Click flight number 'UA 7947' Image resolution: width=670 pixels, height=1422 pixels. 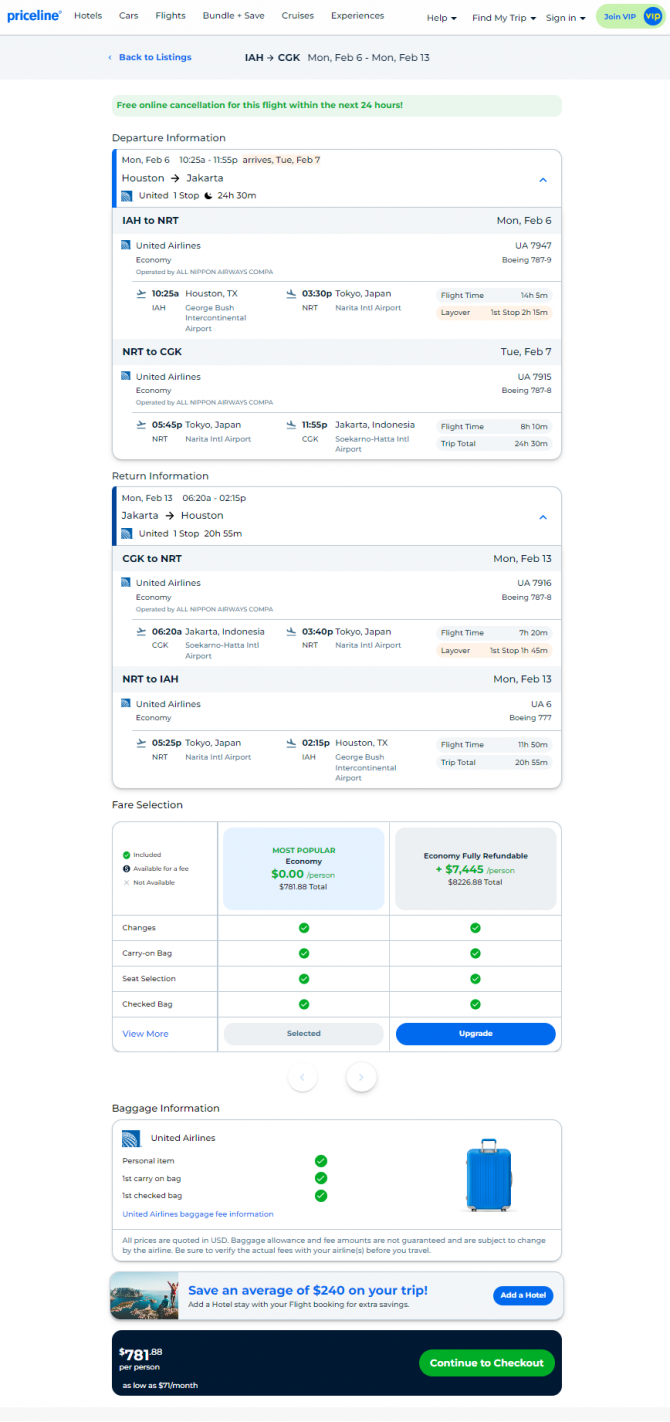[x=534, y=245]
